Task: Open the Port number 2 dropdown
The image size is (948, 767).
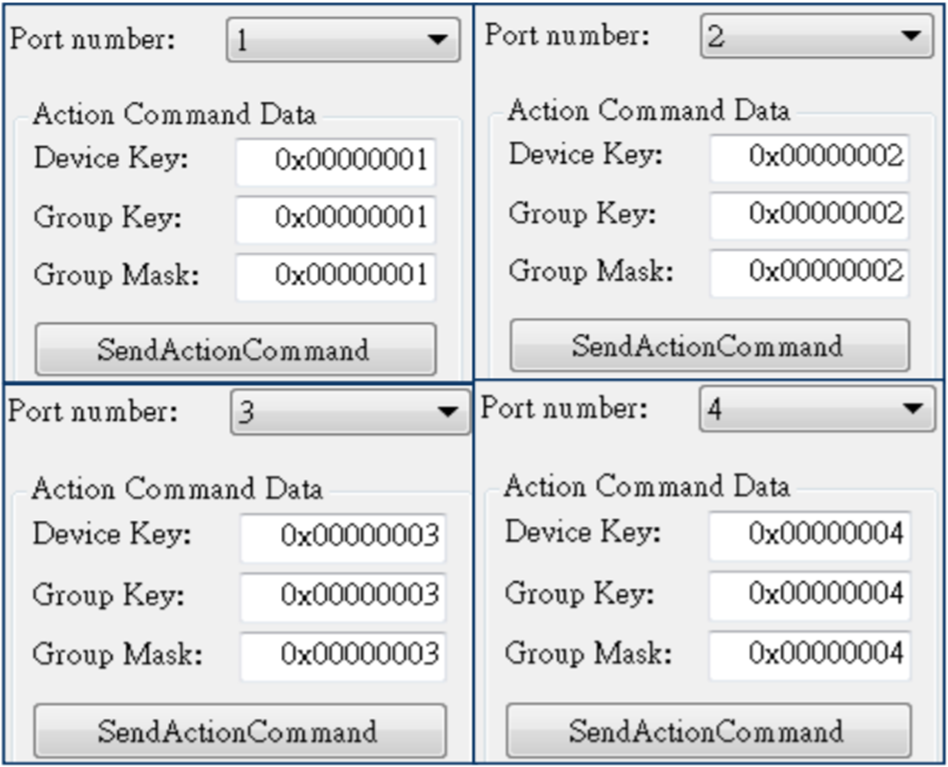Action: [x=816, y=36]
